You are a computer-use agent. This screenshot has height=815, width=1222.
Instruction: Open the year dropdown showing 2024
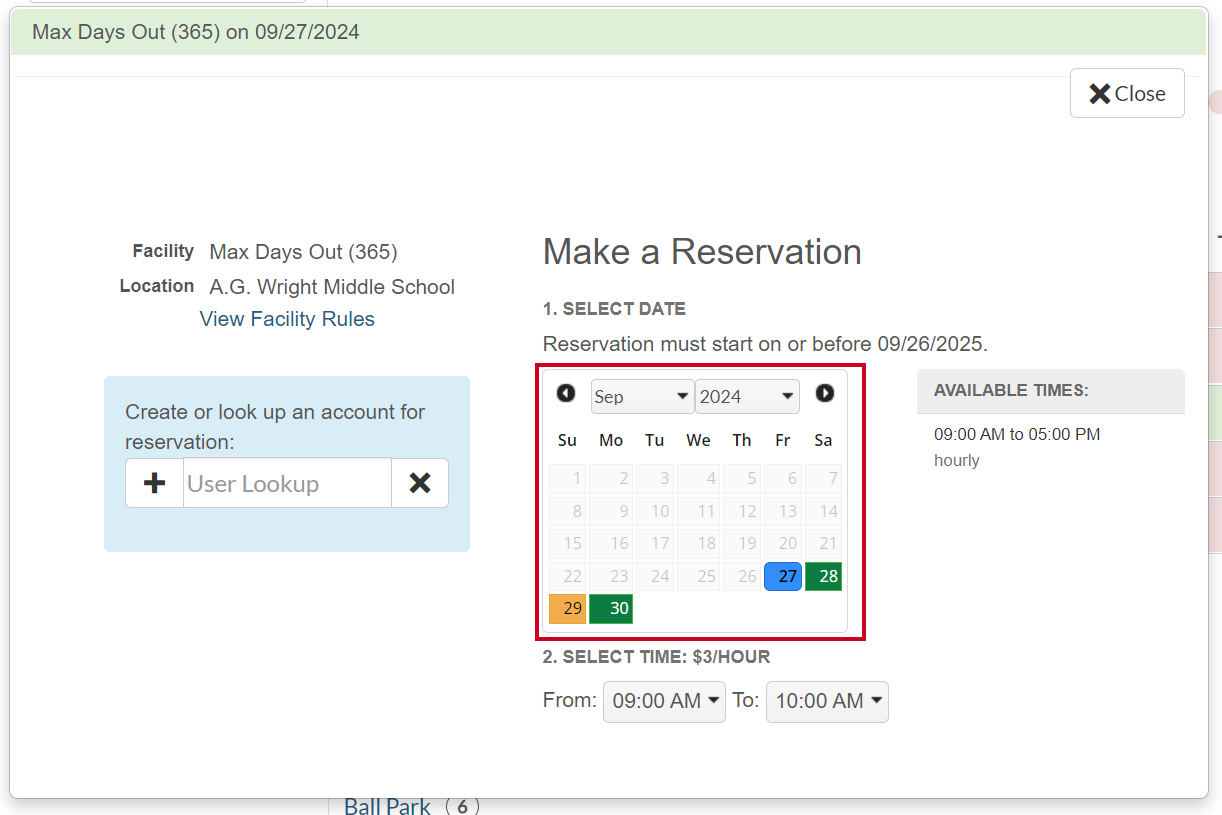pyautogui.click(x=747, y=397)
